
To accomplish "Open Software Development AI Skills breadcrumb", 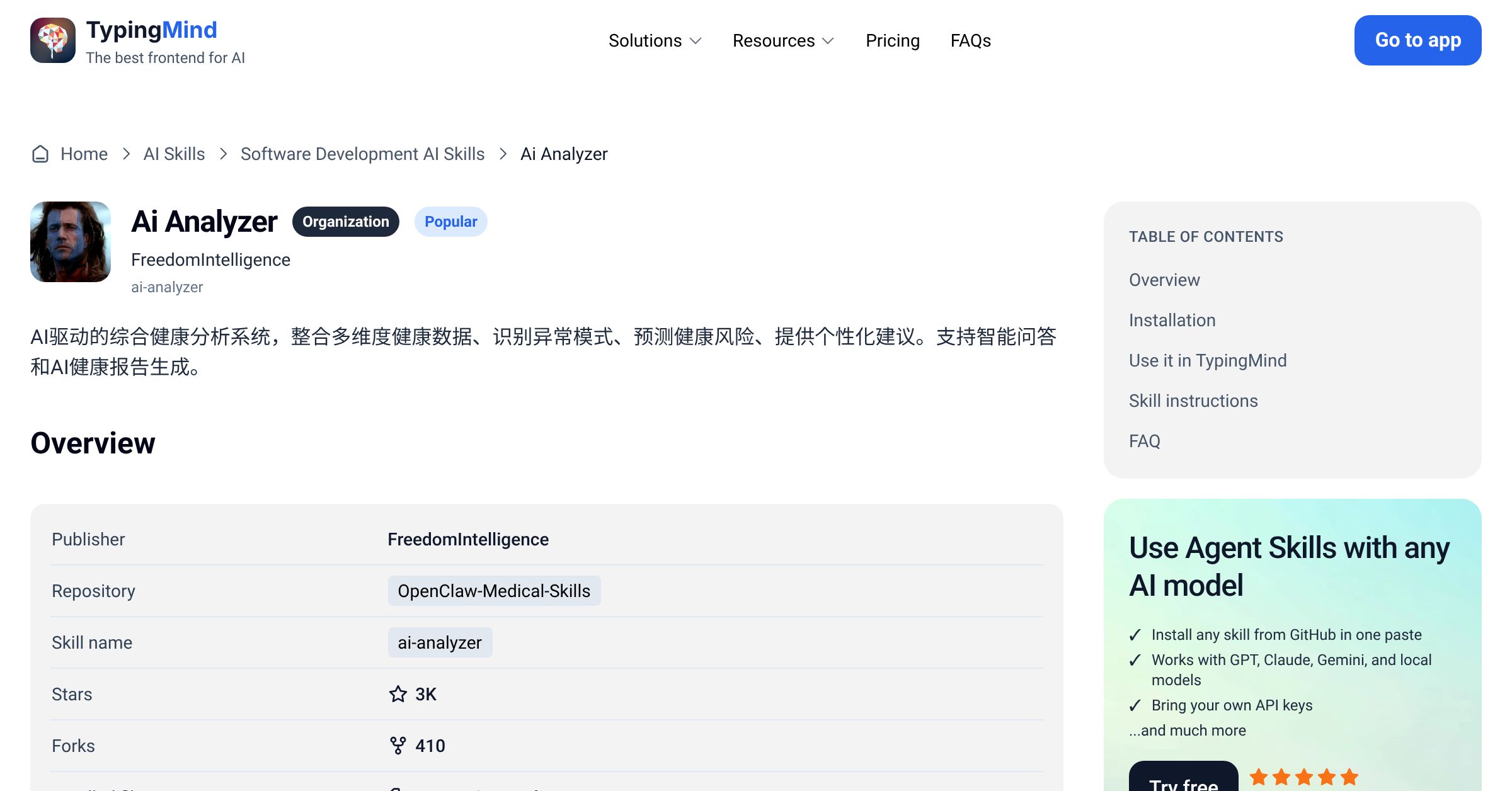I will (362, 154).
